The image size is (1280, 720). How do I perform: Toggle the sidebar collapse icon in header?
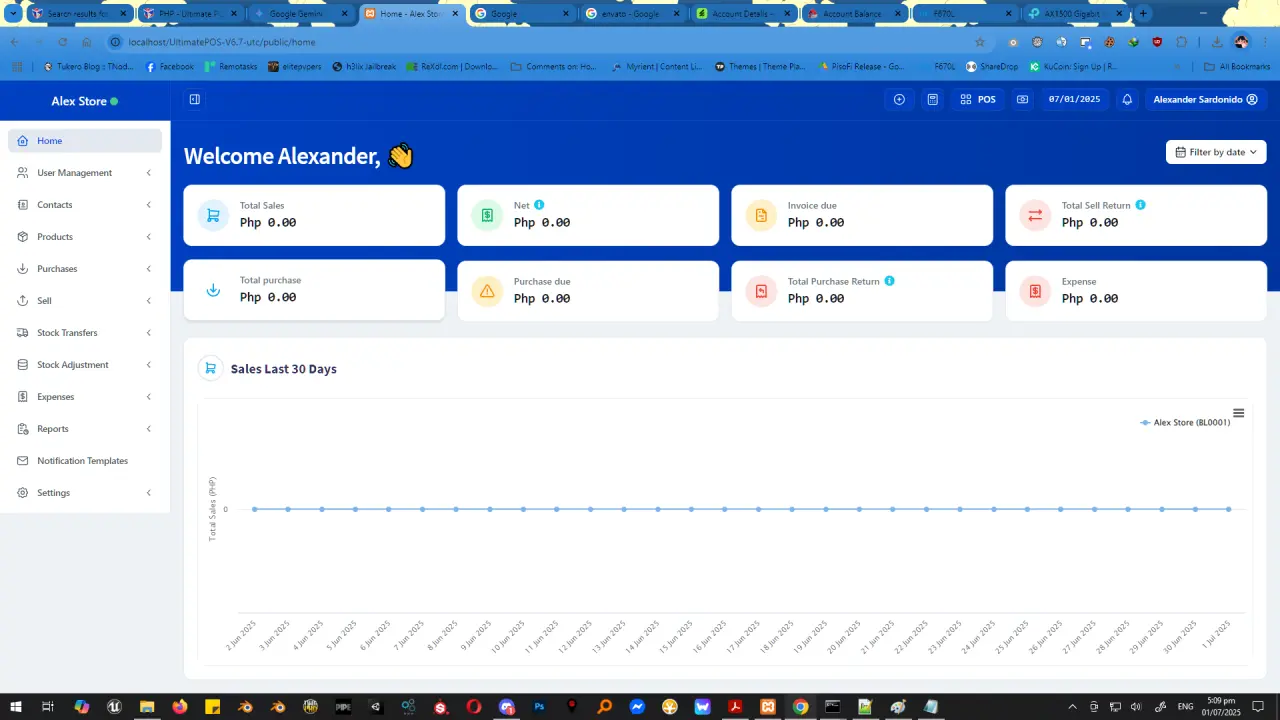pyautogui.click(x=195, y=99)
